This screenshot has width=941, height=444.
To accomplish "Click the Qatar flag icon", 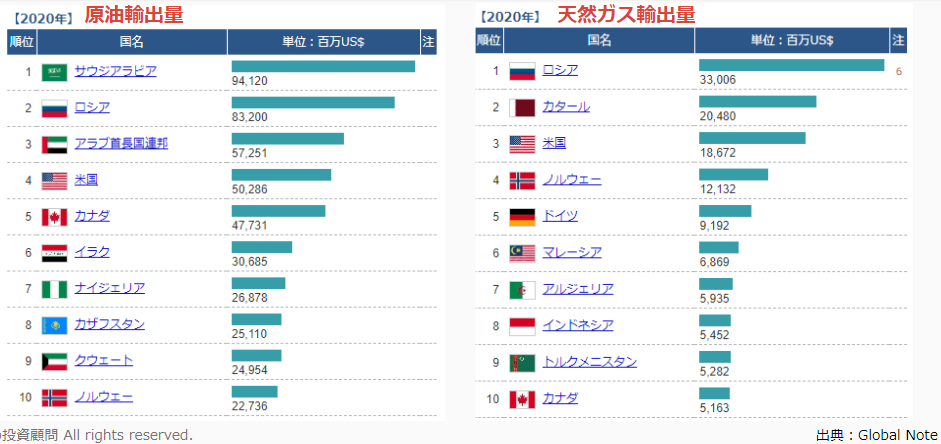I will [x=522, y=107].
